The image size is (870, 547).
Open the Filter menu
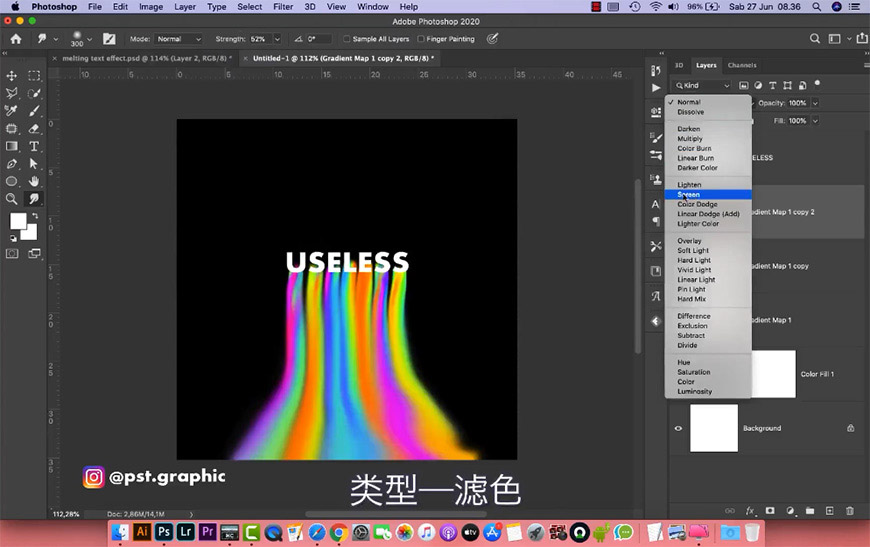(x=283, y=7)
